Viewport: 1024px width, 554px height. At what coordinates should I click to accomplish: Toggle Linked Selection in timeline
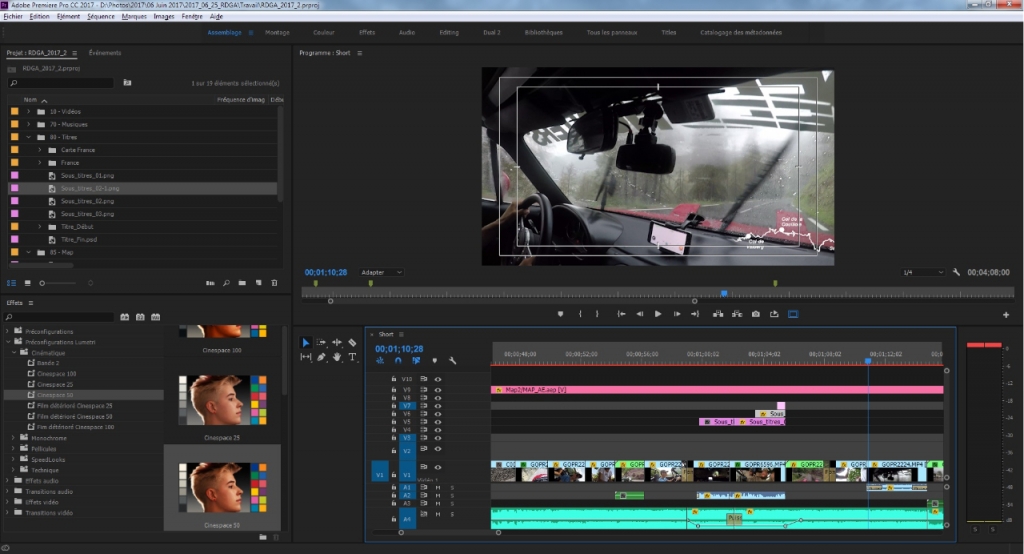click(x=416, y=361)
